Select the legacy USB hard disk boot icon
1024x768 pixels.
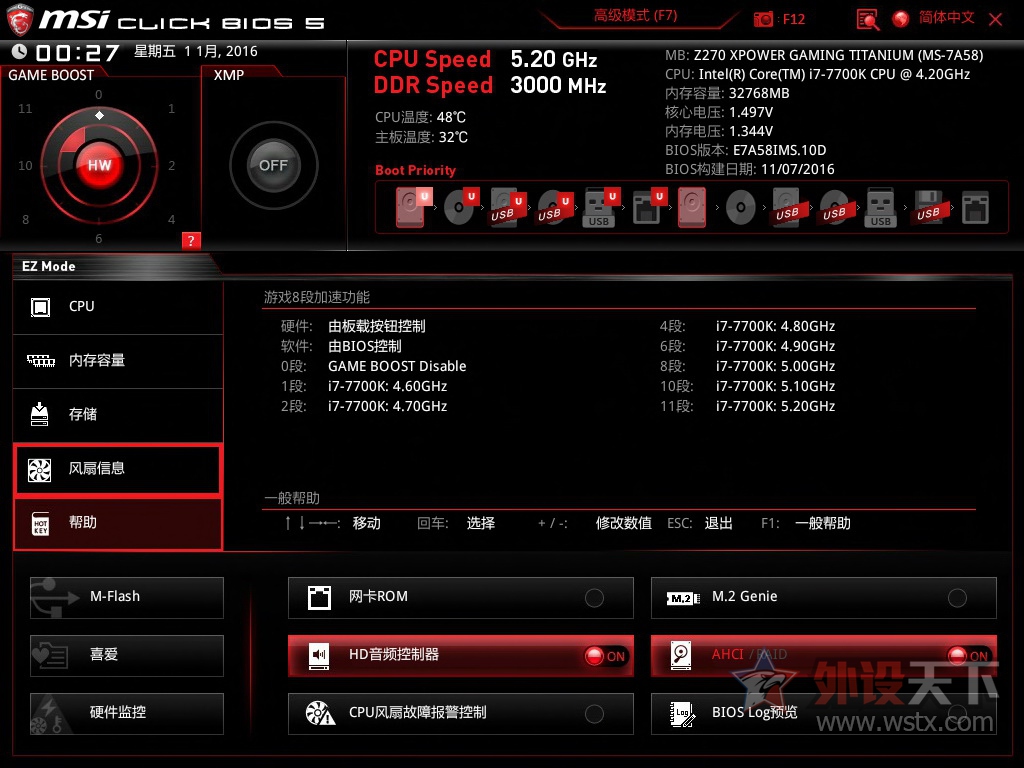click(787, 208)
